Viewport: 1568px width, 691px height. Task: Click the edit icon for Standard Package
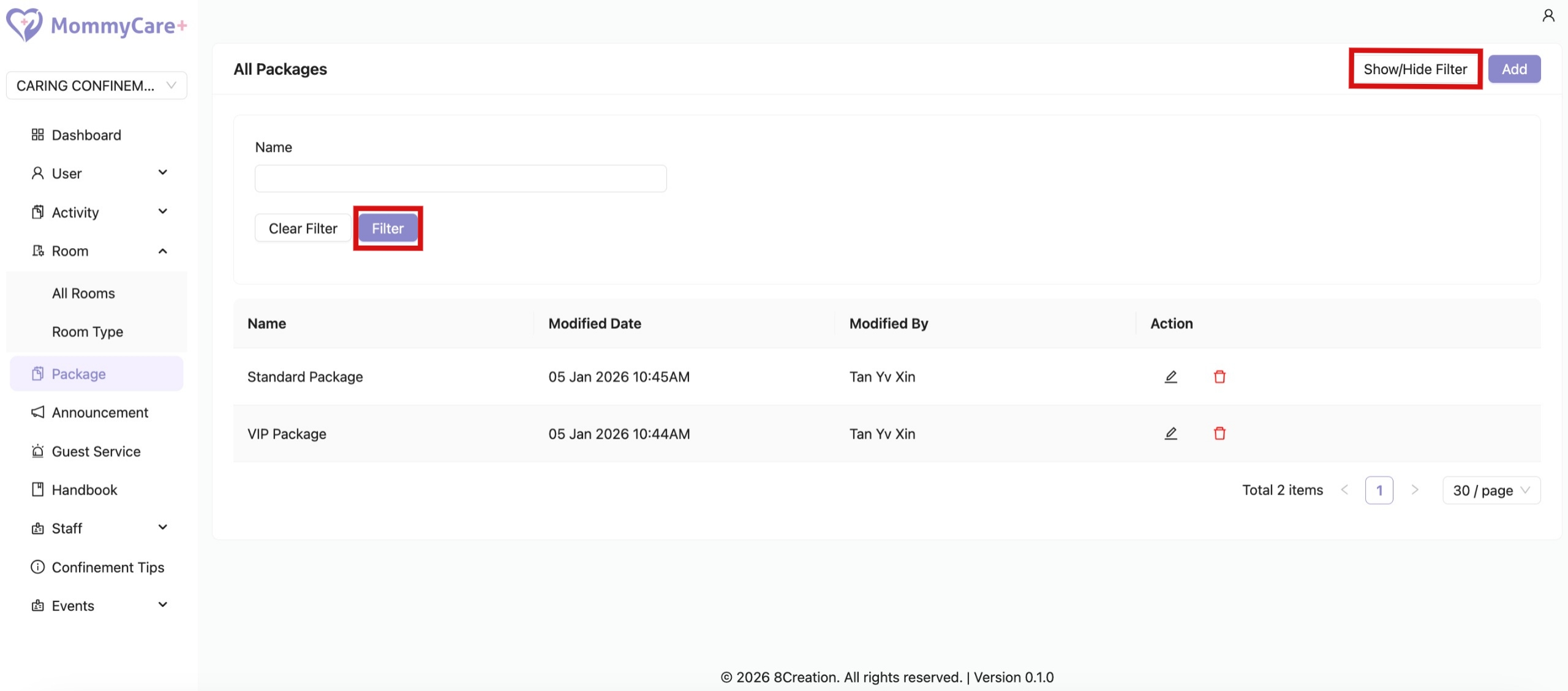pos(1170,377)
